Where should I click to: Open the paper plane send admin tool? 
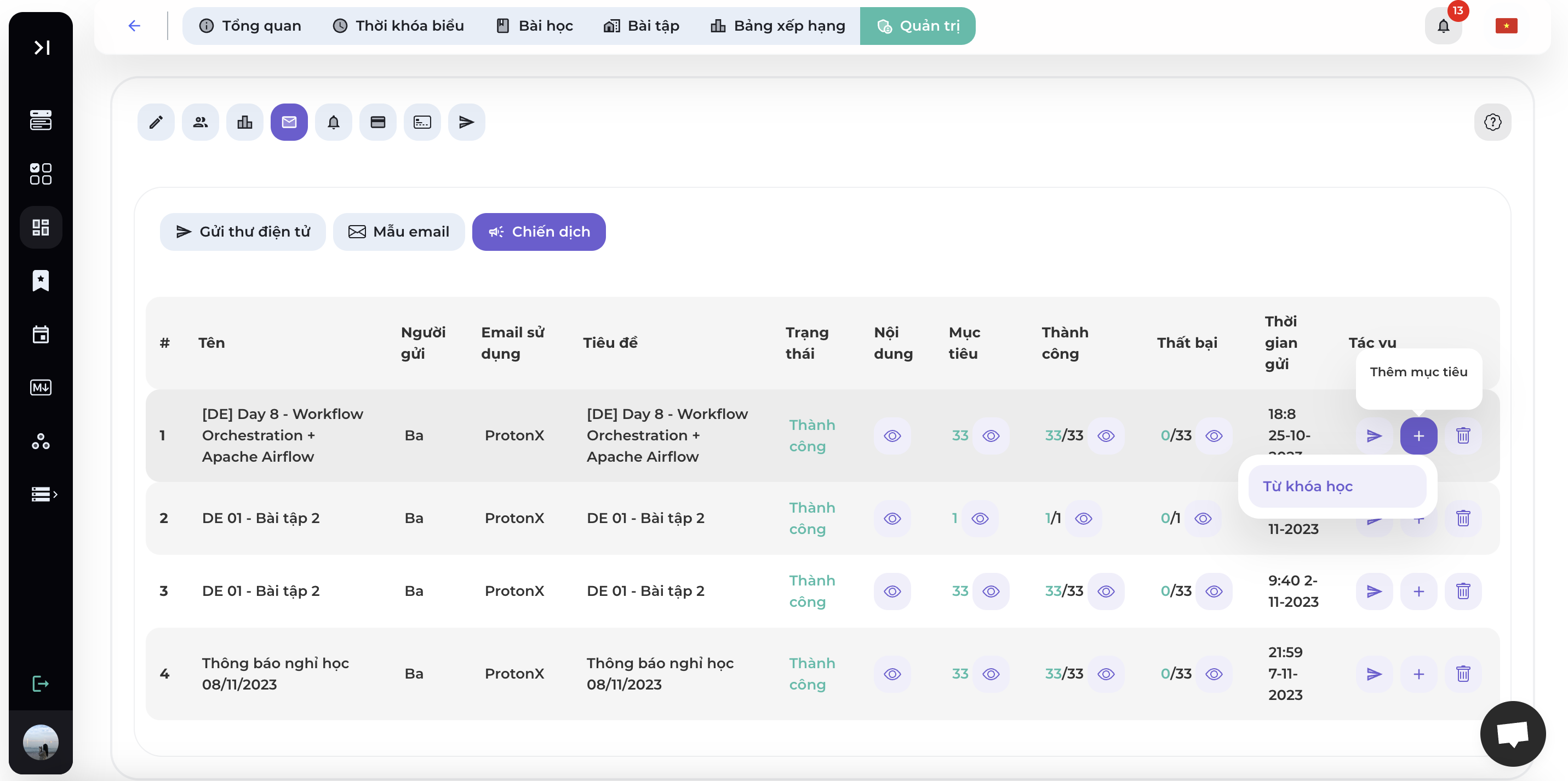[467, 122]
